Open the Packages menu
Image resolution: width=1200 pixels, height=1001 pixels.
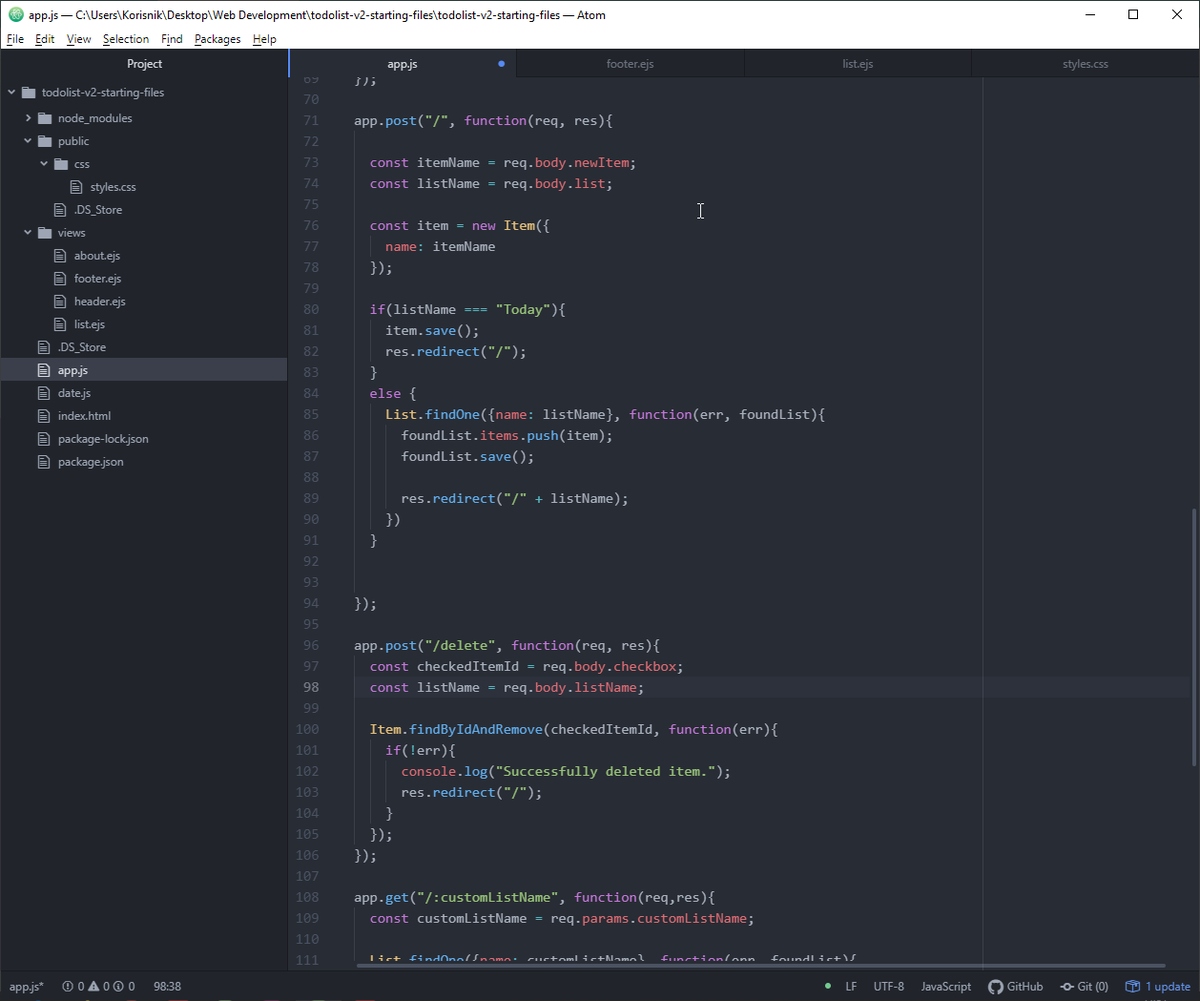tap(218, 39)
